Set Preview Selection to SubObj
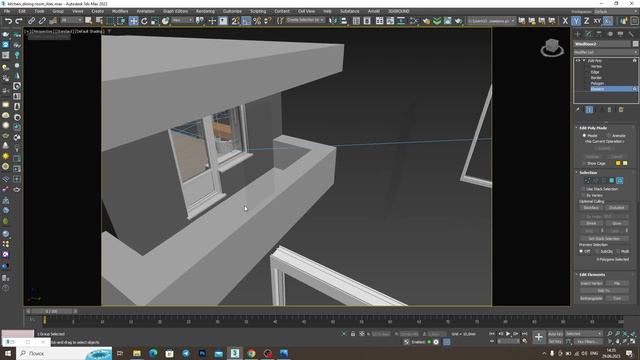The width and height of the screenshot is (640, 360). pos(598,251)
